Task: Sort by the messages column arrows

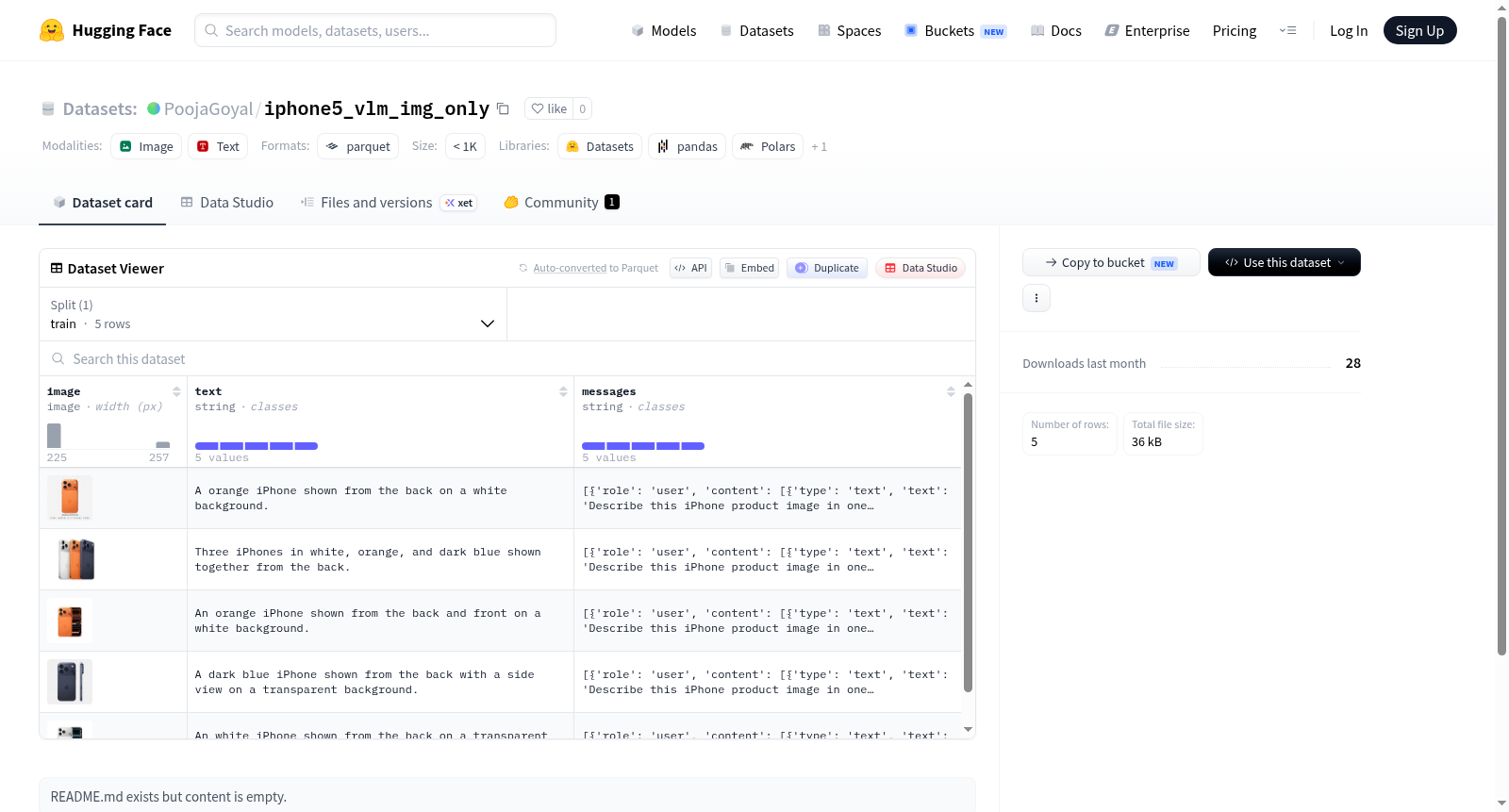Action: 951,391
